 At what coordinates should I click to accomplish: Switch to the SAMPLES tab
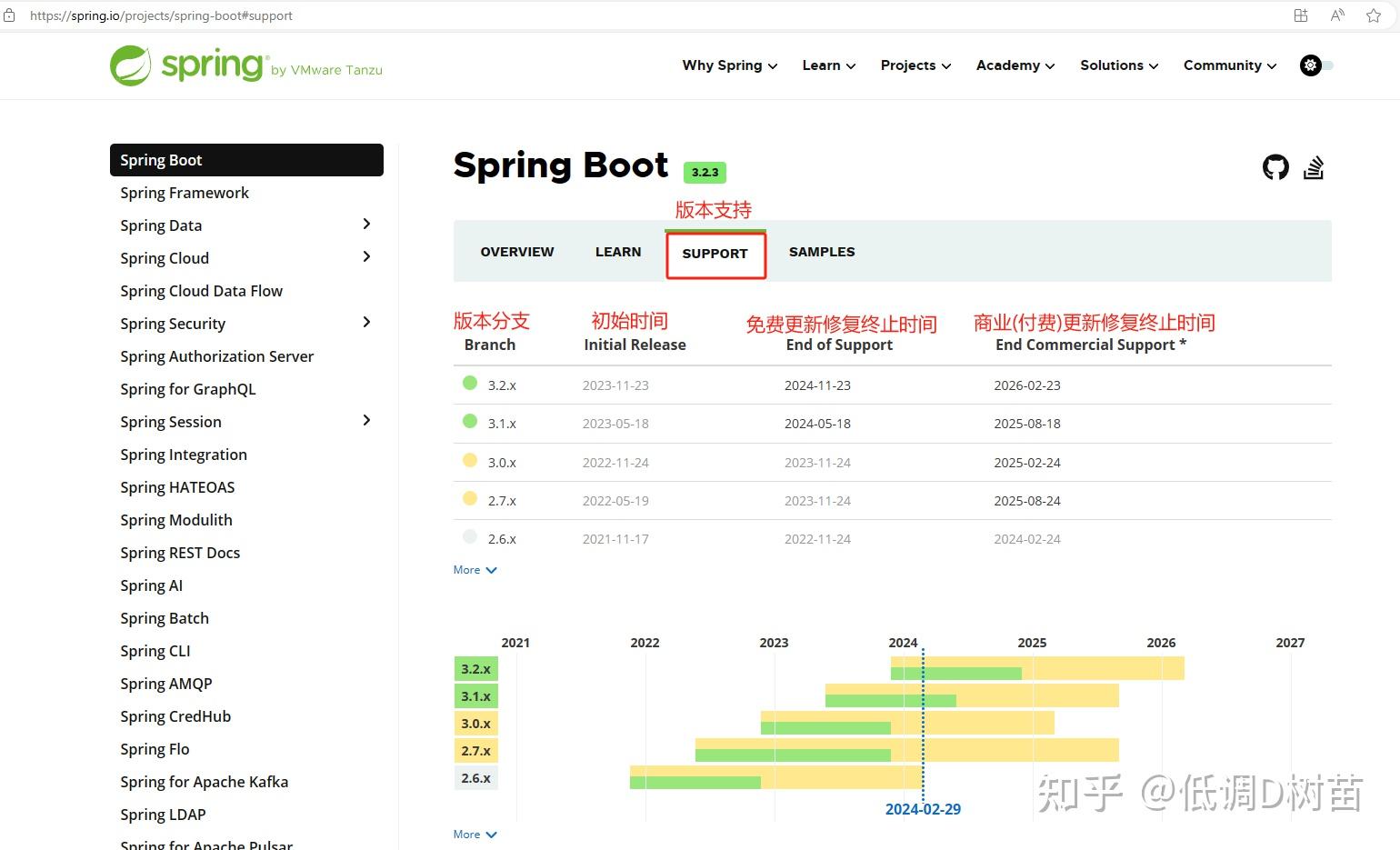click(821, 252)
